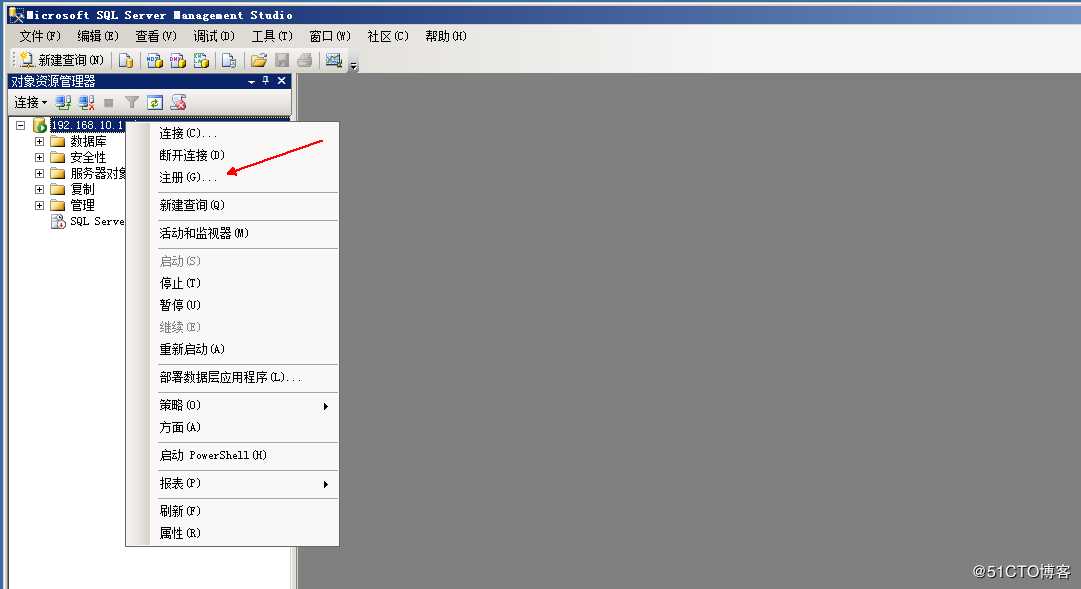
Task: Click the 复制 folder icon
Action: [x=58, y=189]
